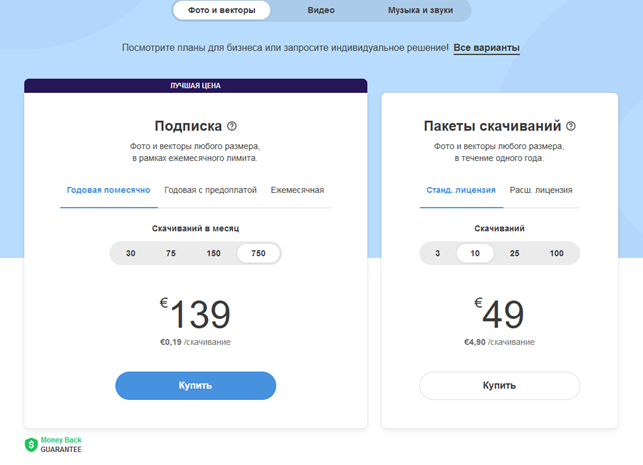Image resolution: width=643 pixels, height=465 pixels.
Task: Select Годовая помесячно billing option
Action: tap(108, 190)
